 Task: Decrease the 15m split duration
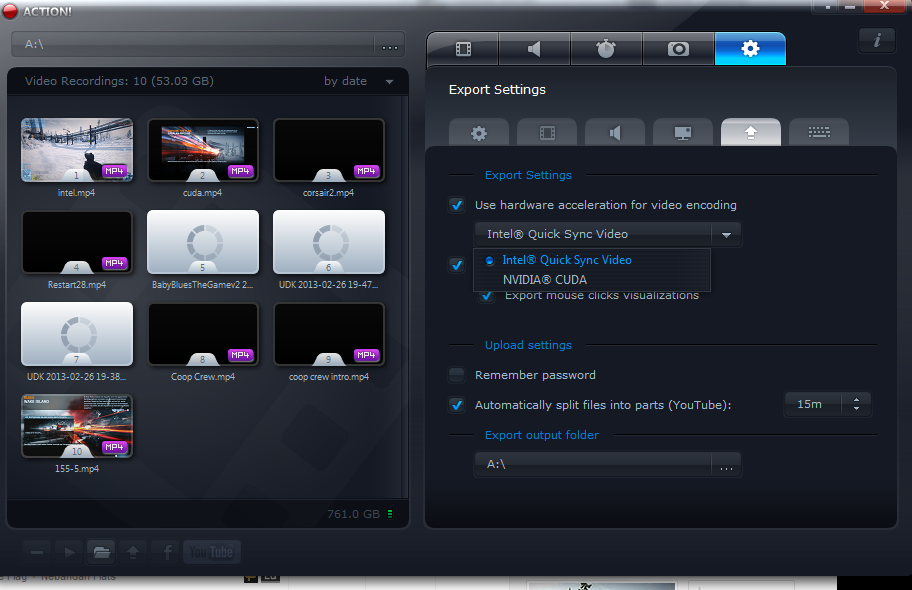(856, 409)
